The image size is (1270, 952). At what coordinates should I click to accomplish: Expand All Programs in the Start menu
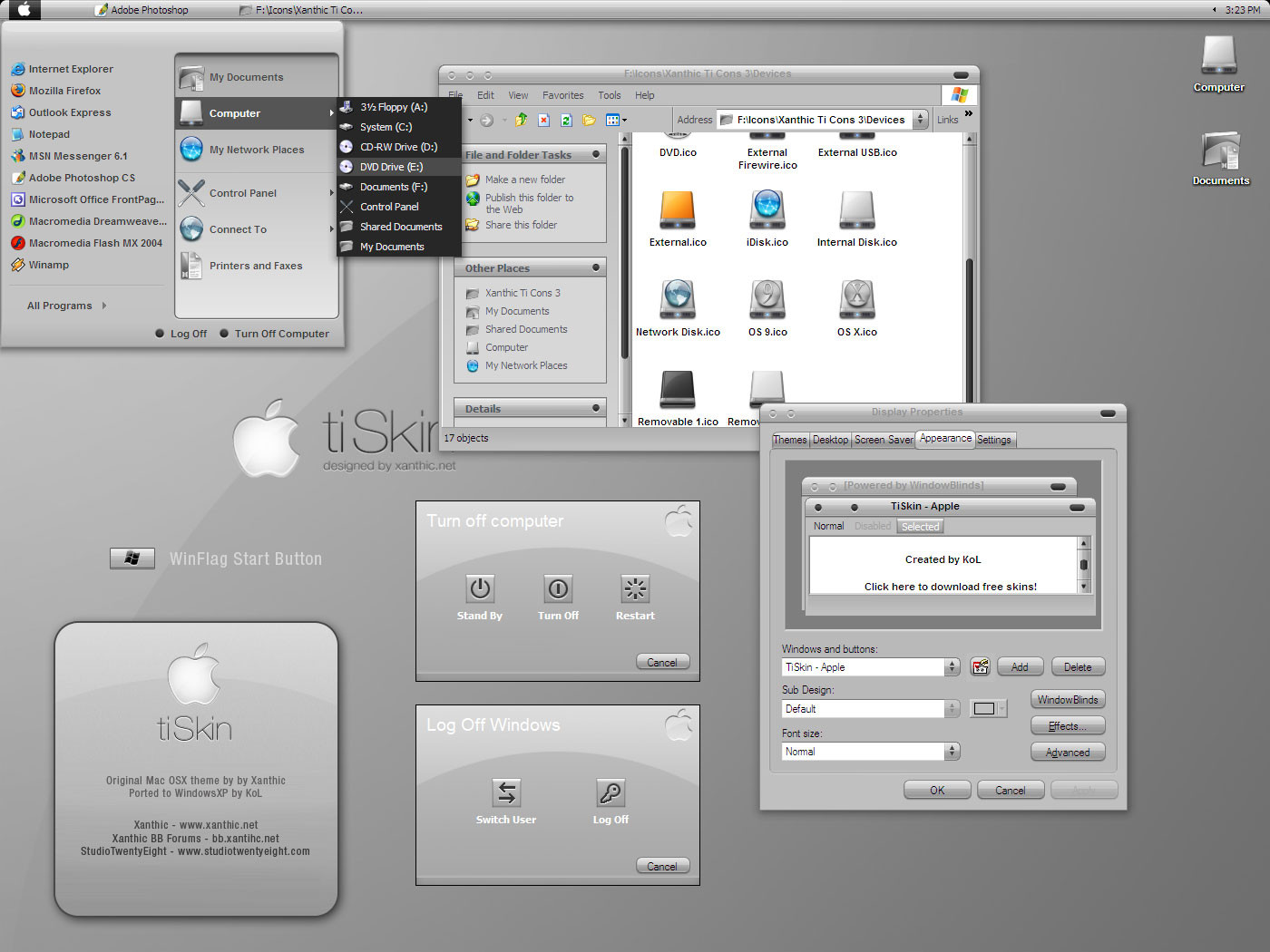tap(66, 306)
